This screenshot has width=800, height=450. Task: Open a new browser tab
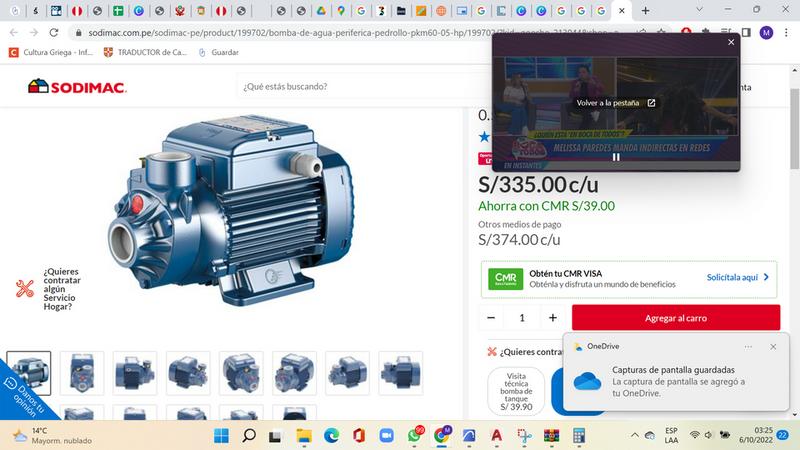tap(645, 10)
